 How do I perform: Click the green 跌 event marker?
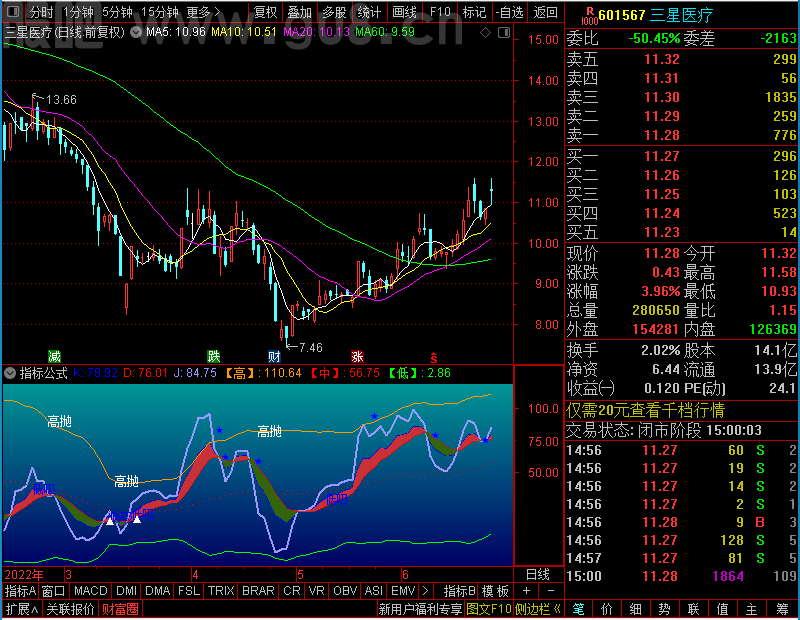pos(214,356)
